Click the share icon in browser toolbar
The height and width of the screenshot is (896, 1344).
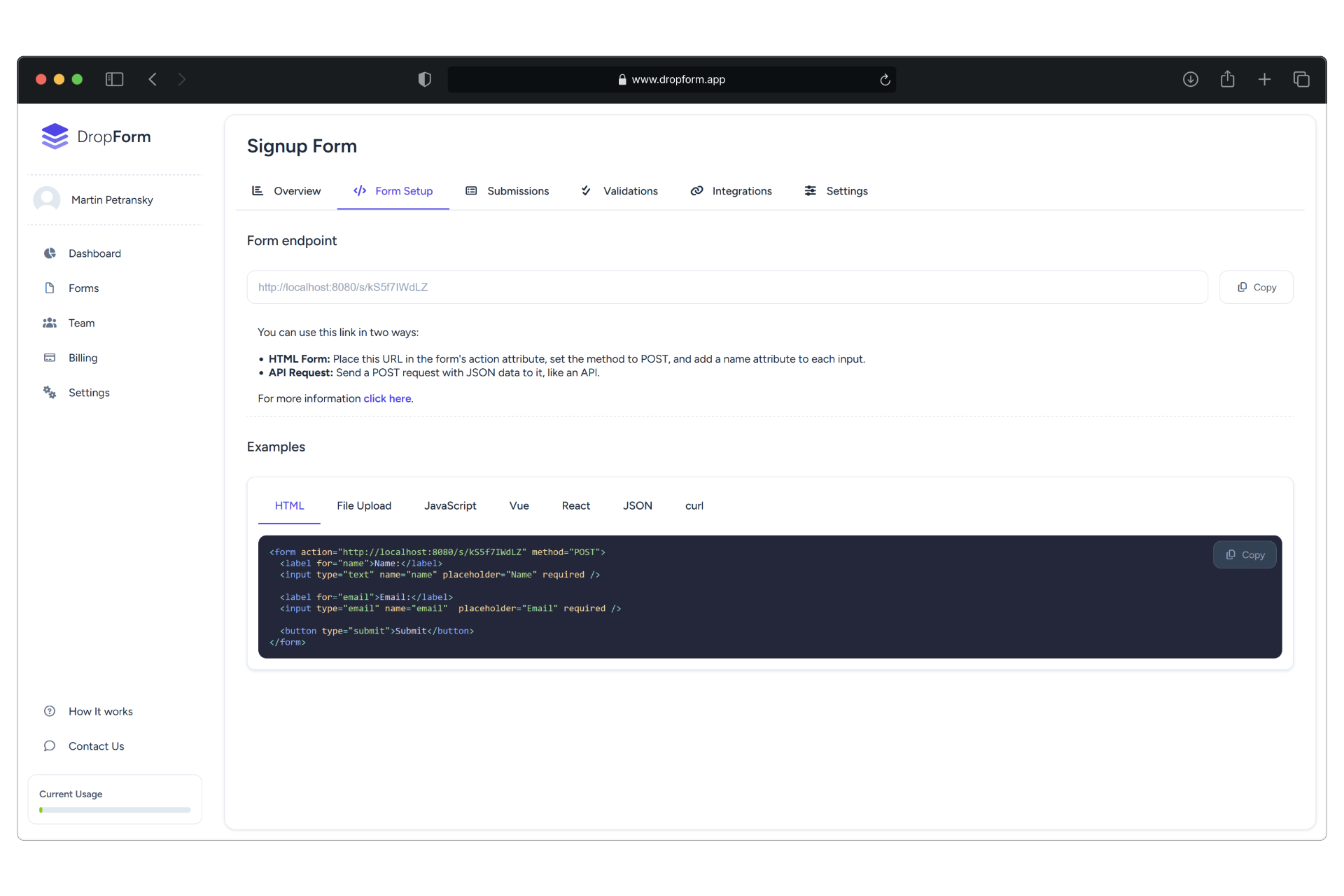click(x=1228, y=79)
